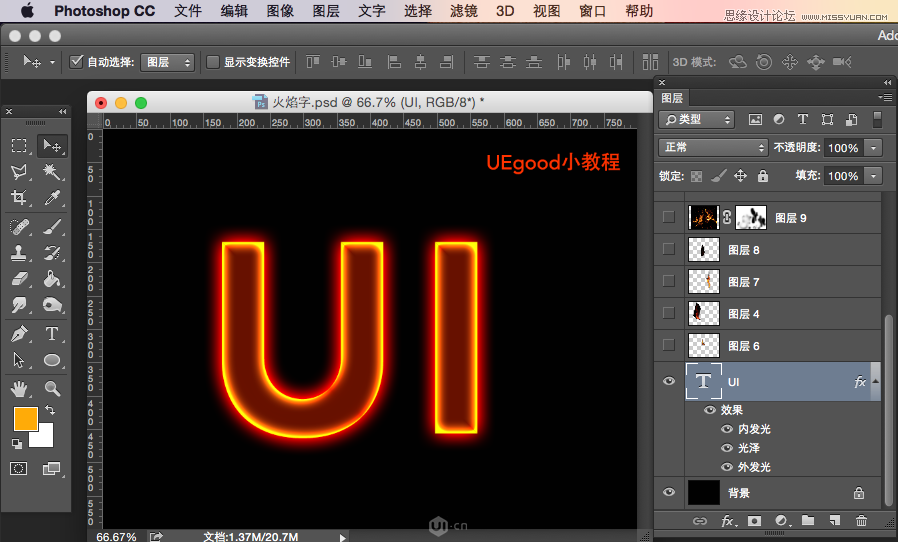Image resolution: width=898 pixels, height=542 pixels.
Task: Delete layer trash icon
Action: pos(861,520)
